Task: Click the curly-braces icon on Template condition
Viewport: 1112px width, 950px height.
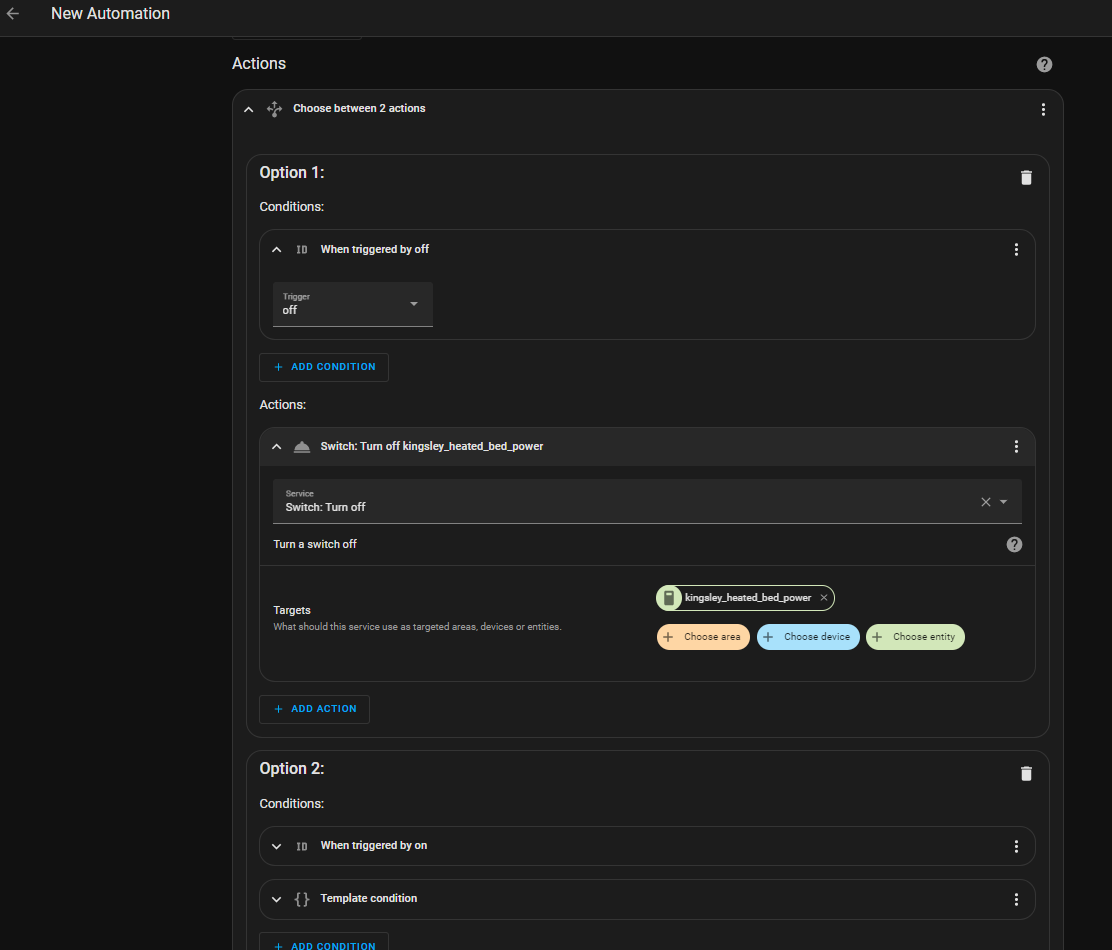Action: 301,899
